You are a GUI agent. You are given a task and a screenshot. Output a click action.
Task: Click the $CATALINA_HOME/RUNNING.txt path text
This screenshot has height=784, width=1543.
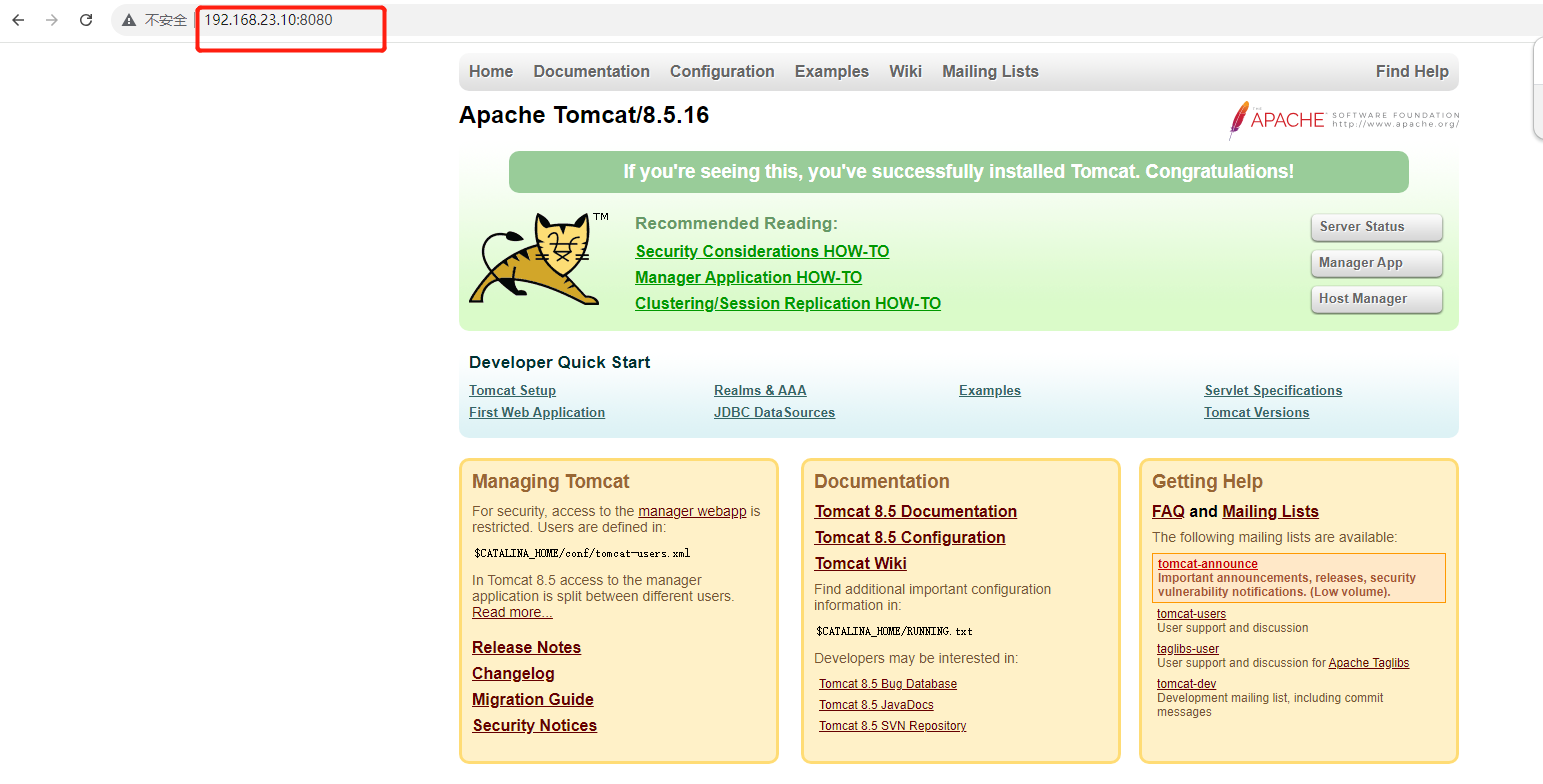(x=894, y=632)
